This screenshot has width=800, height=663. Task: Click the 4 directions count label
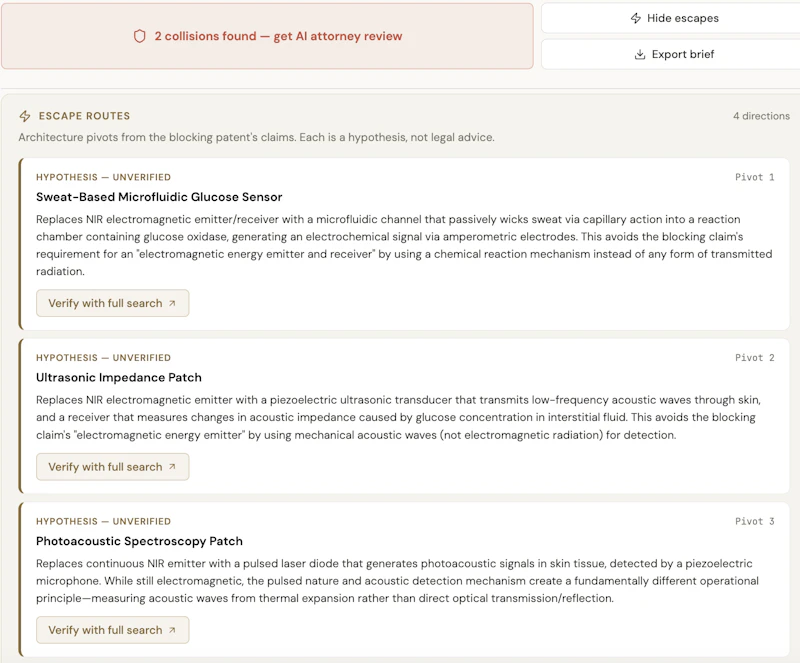click(761, 116)
